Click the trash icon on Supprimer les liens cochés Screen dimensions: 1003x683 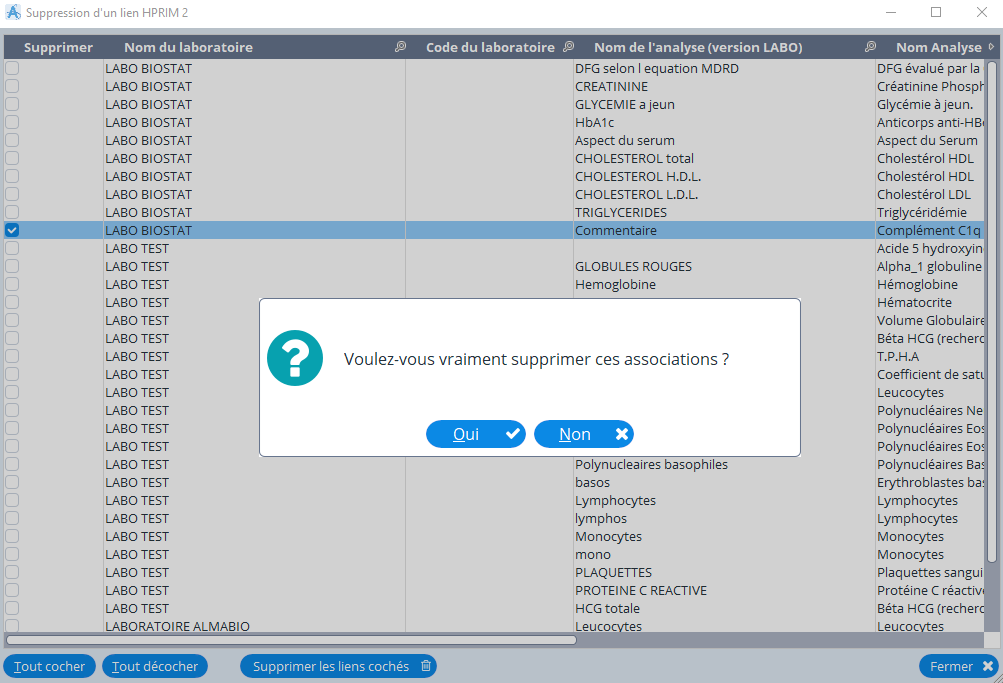426,666
